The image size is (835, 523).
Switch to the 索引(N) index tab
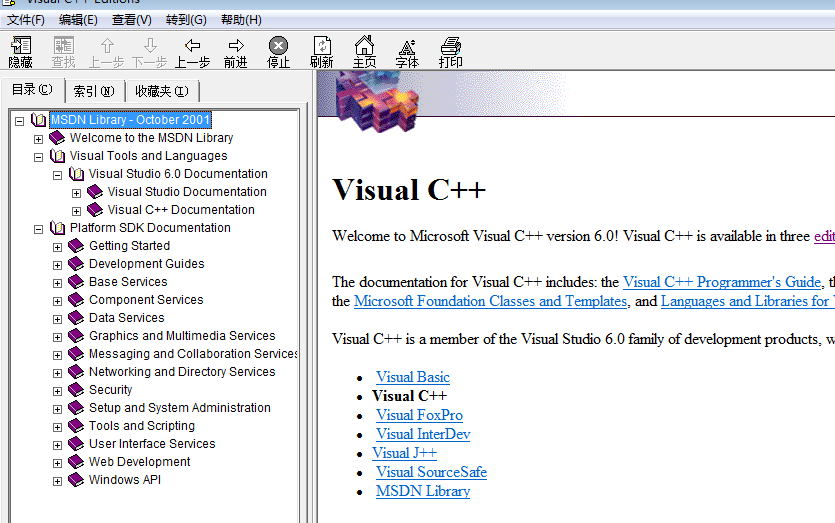94,92
